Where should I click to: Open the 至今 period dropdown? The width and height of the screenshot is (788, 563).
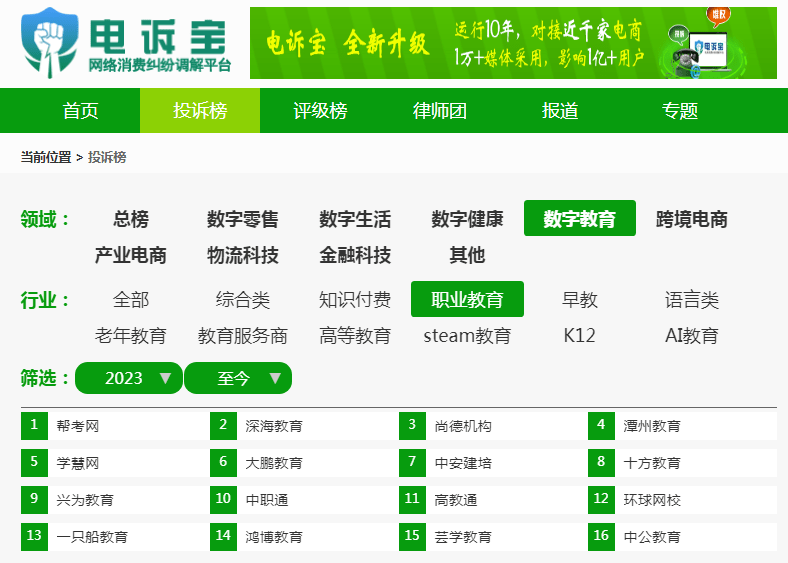[238, 378]
